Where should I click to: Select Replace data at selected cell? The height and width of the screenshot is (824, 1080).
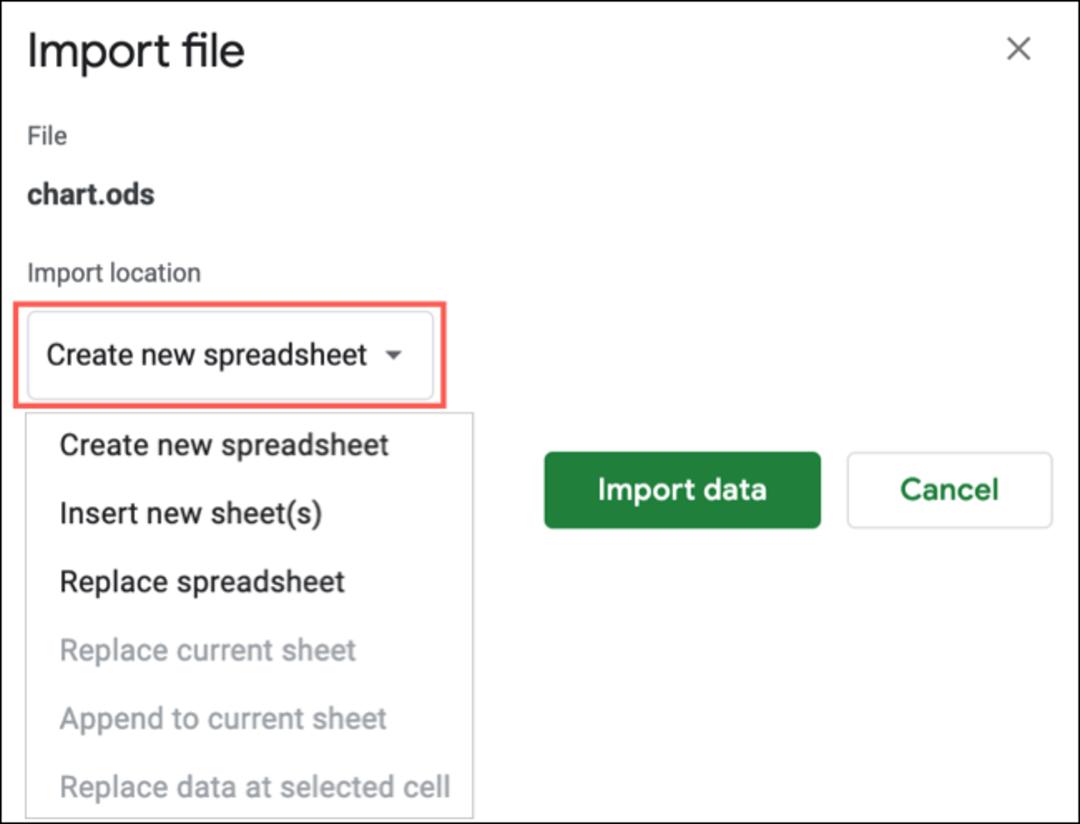pyautogui.click(x=255, y=787)
